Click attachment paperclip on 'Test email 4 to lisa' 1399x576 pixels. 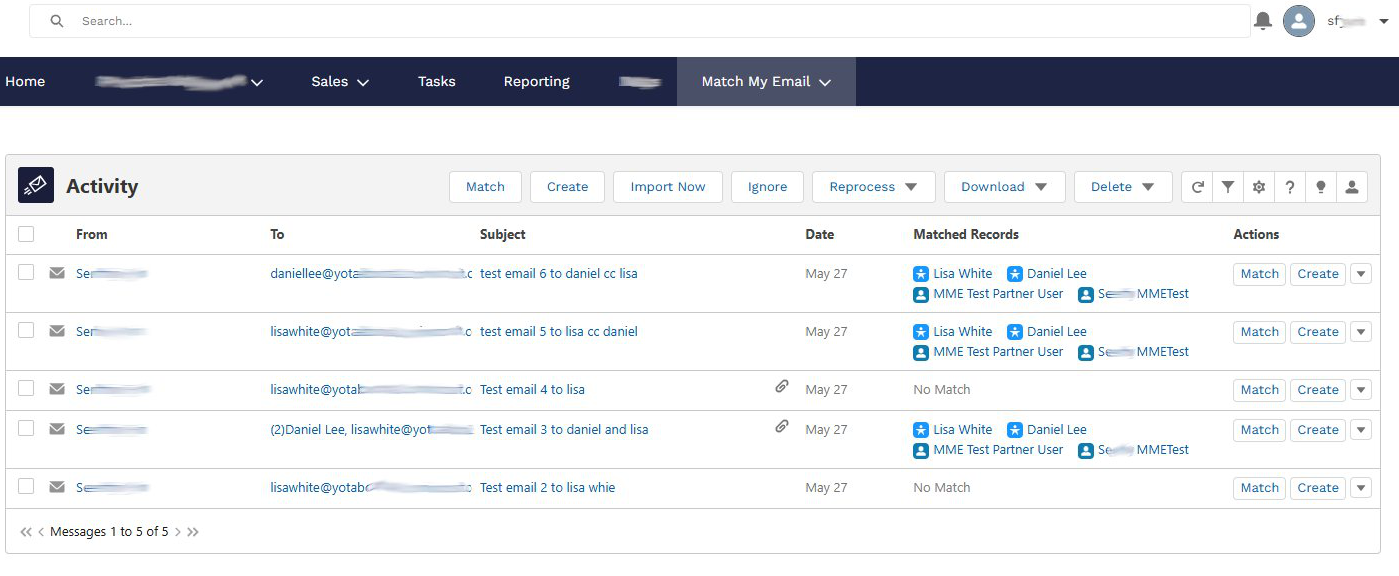[782, 386]
